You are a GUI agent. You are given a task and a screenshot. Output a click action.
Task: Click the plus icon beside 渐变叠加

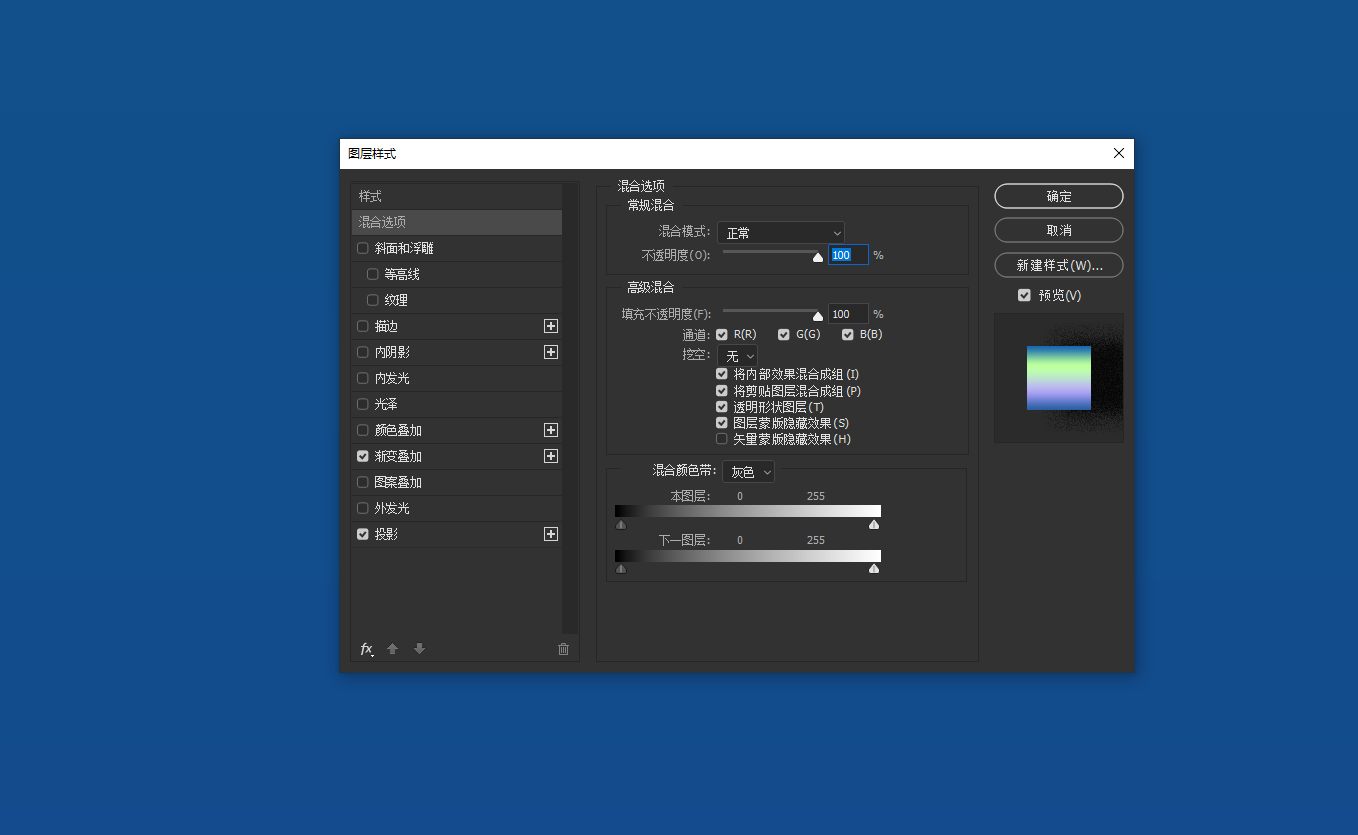pyautogui.click(x=551, y=456)
